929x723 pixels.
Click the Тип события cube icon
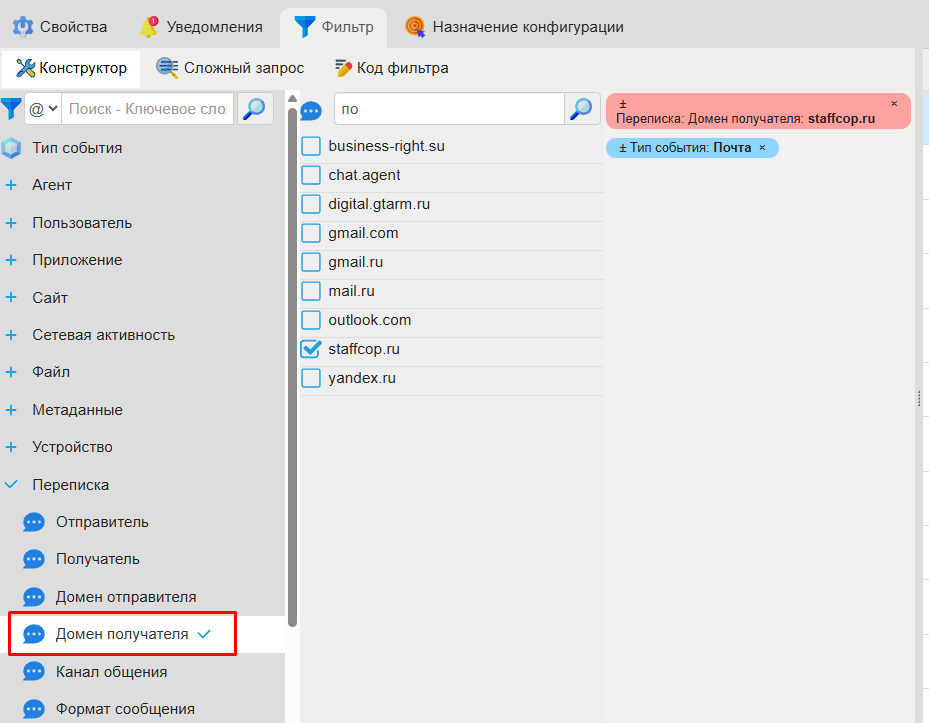click(x=11, y=148)
